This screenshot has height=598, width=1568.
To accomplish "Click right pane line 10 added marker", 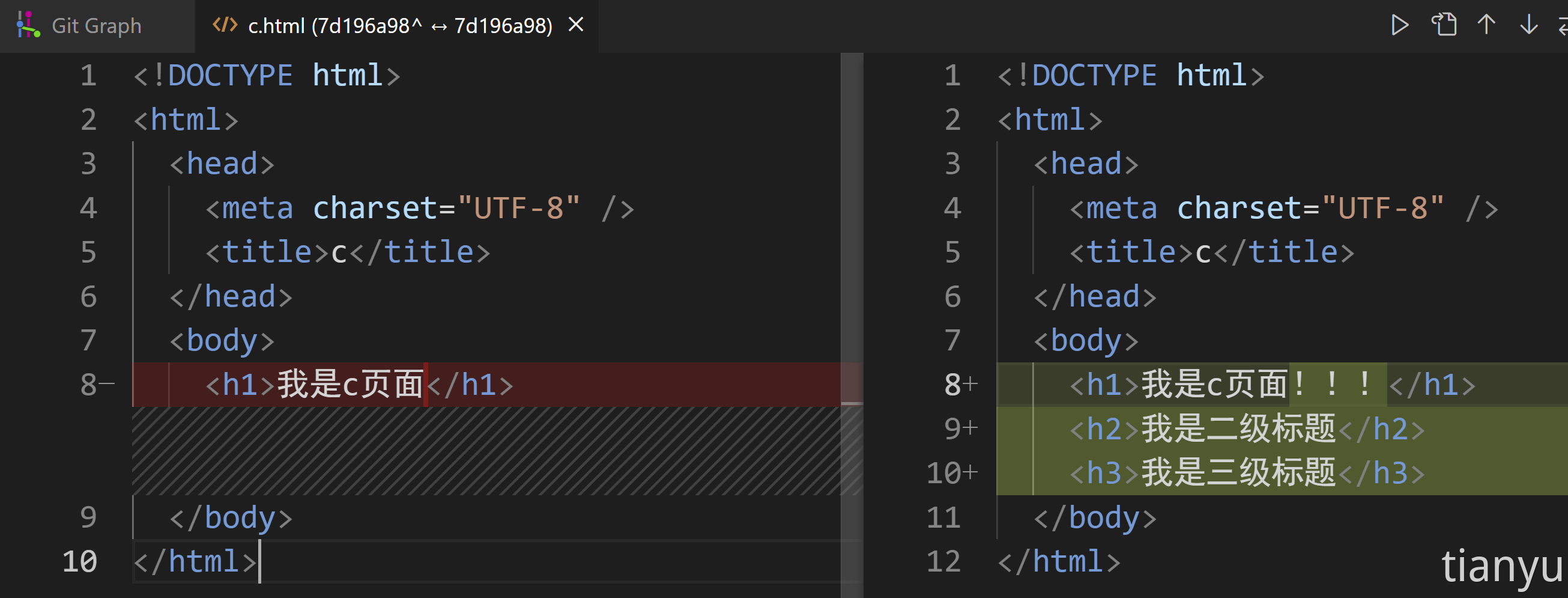I will click(971, 472).
